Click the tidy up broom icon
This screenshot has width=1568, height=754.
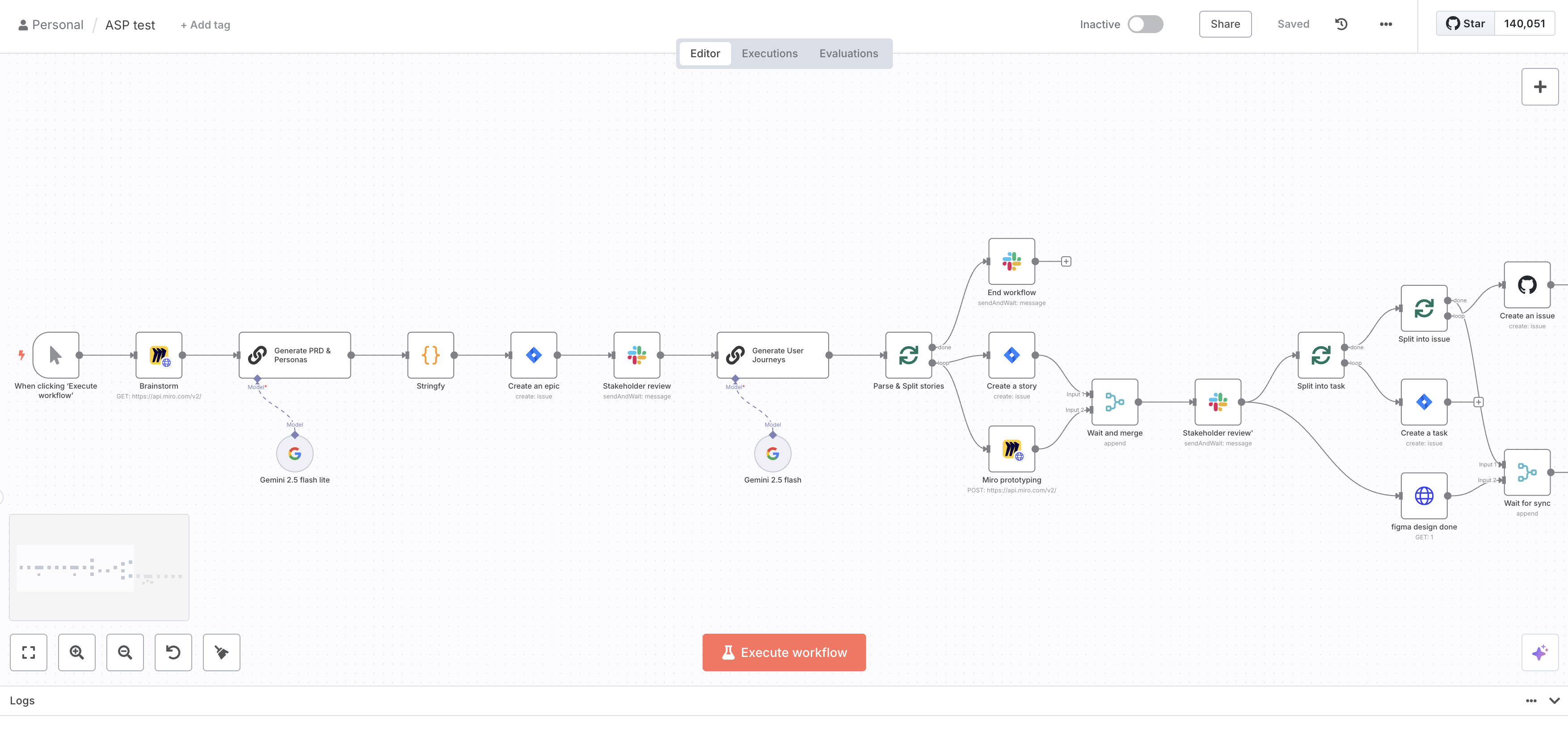(x=222, y=652)
